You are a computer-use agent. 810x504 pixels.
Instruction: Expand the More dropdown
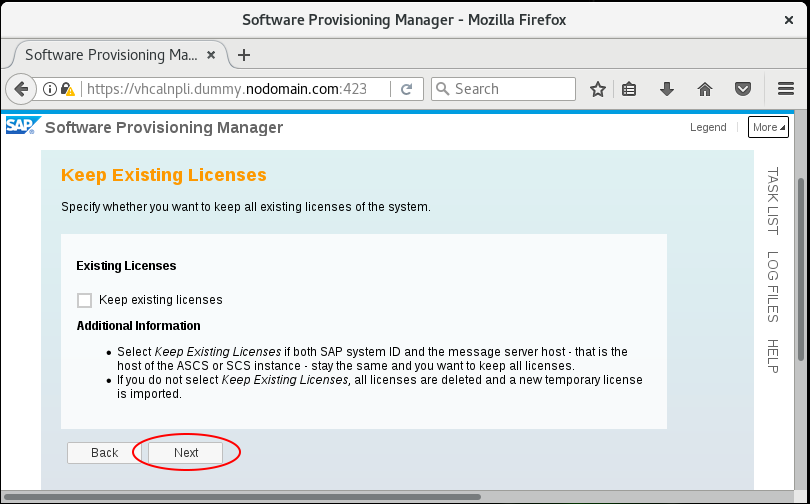point(768,127)
